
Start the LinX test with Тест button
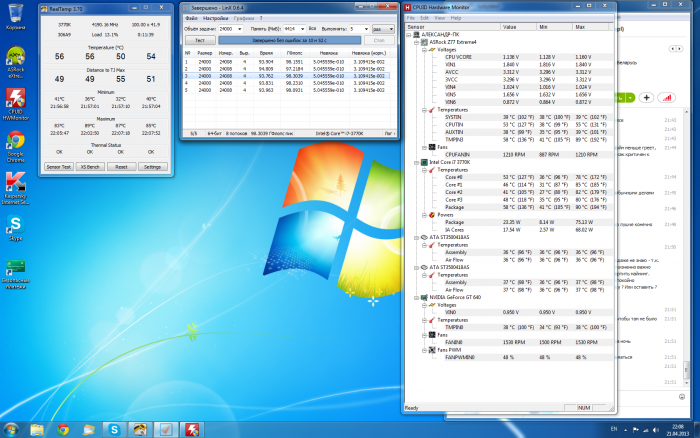coord(200,40)
